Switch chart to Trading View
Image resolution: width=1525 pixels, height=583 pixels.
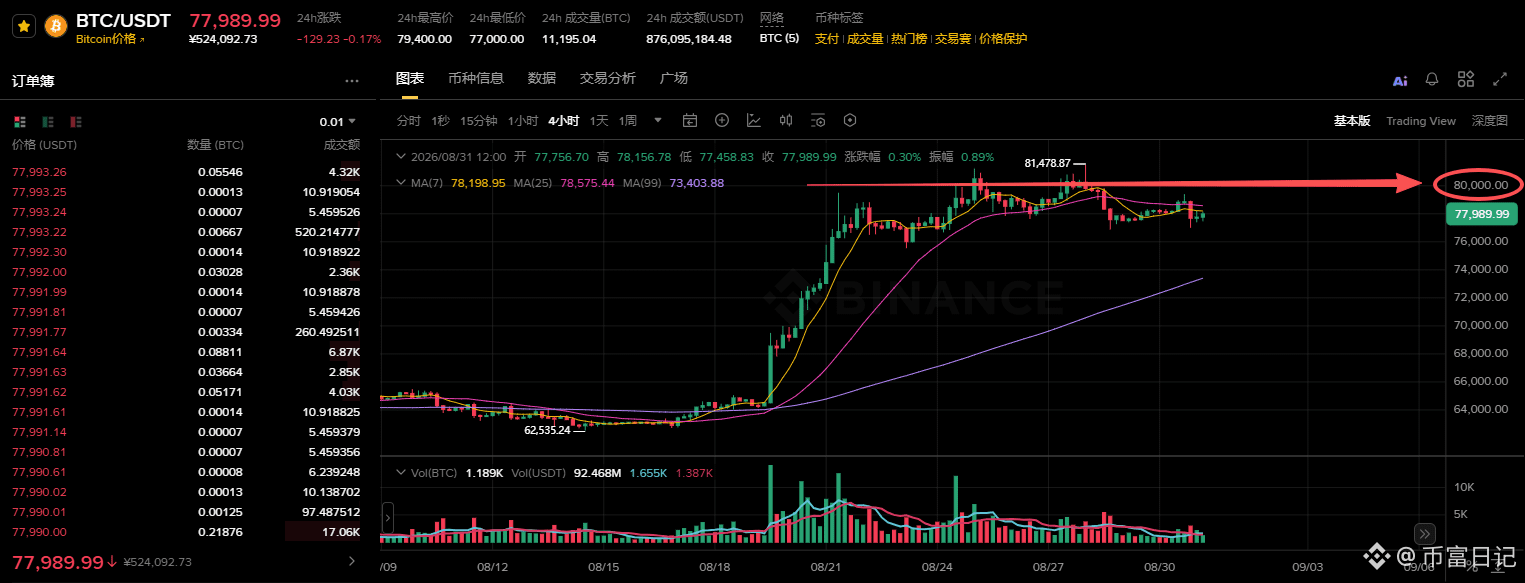1421,121
